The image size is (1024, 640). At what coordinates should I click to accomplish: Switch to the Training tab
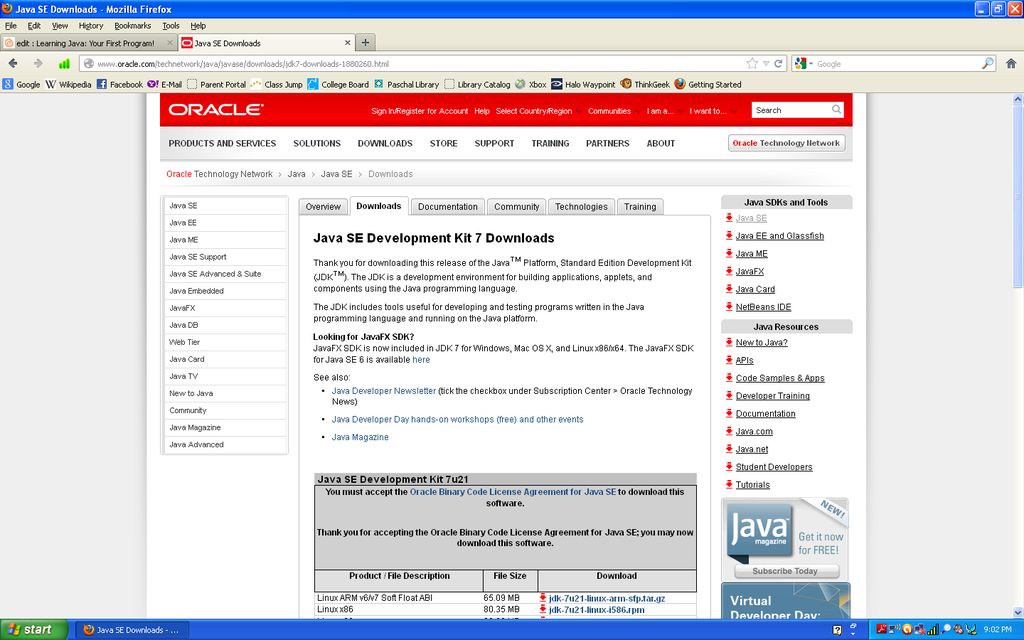click(x=640, y=206)
